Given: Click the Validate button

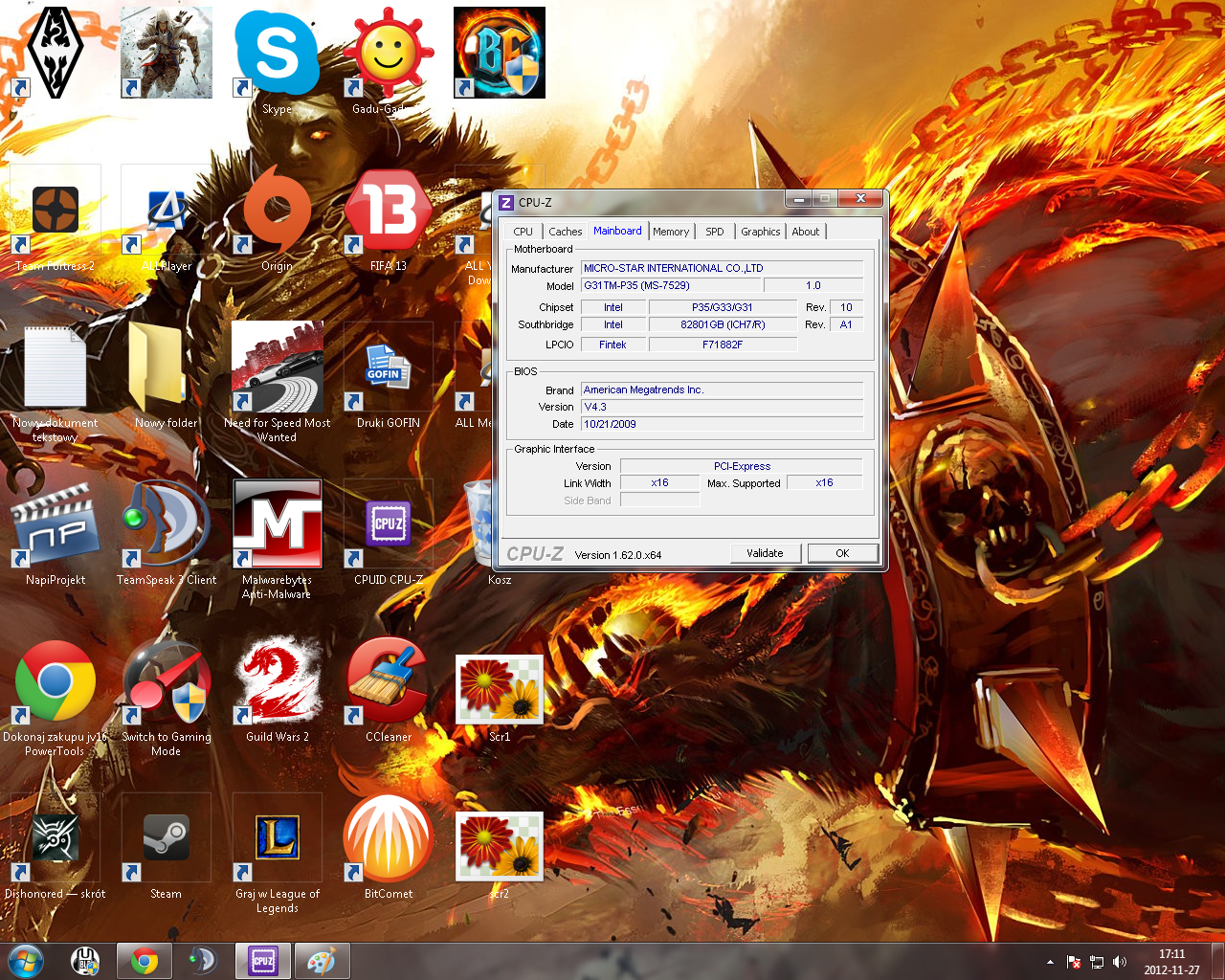Looking at the screenshot, I should click(765, 553).
